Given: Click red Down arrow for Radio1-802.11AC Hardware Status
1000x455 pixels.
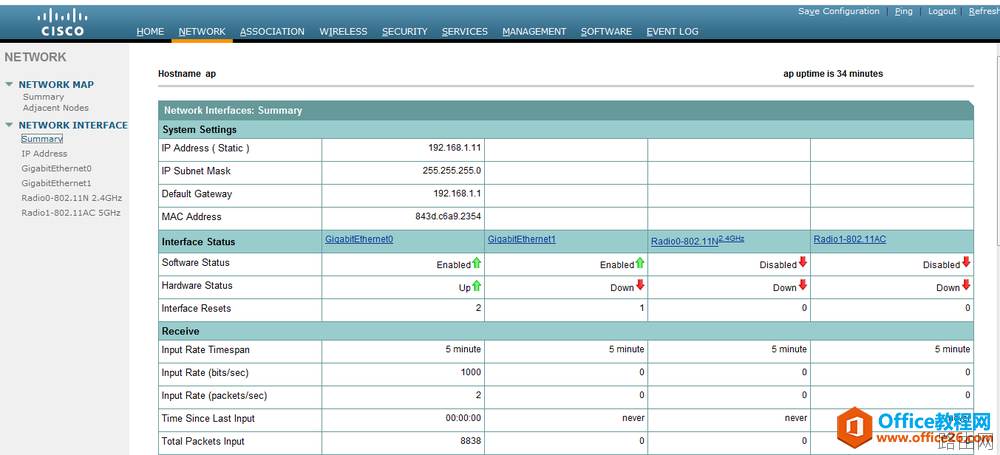Looking at the screenshot, I should [966, 286].
